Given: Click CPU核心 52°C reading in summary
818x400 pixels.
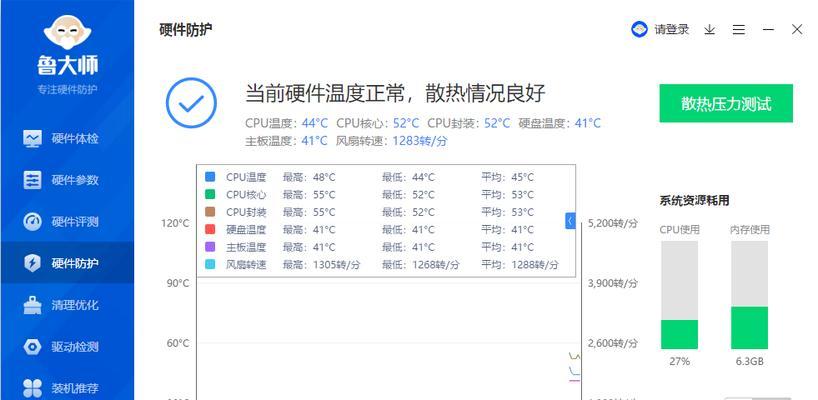Looking at the screenshot, I should pos(378,124).
